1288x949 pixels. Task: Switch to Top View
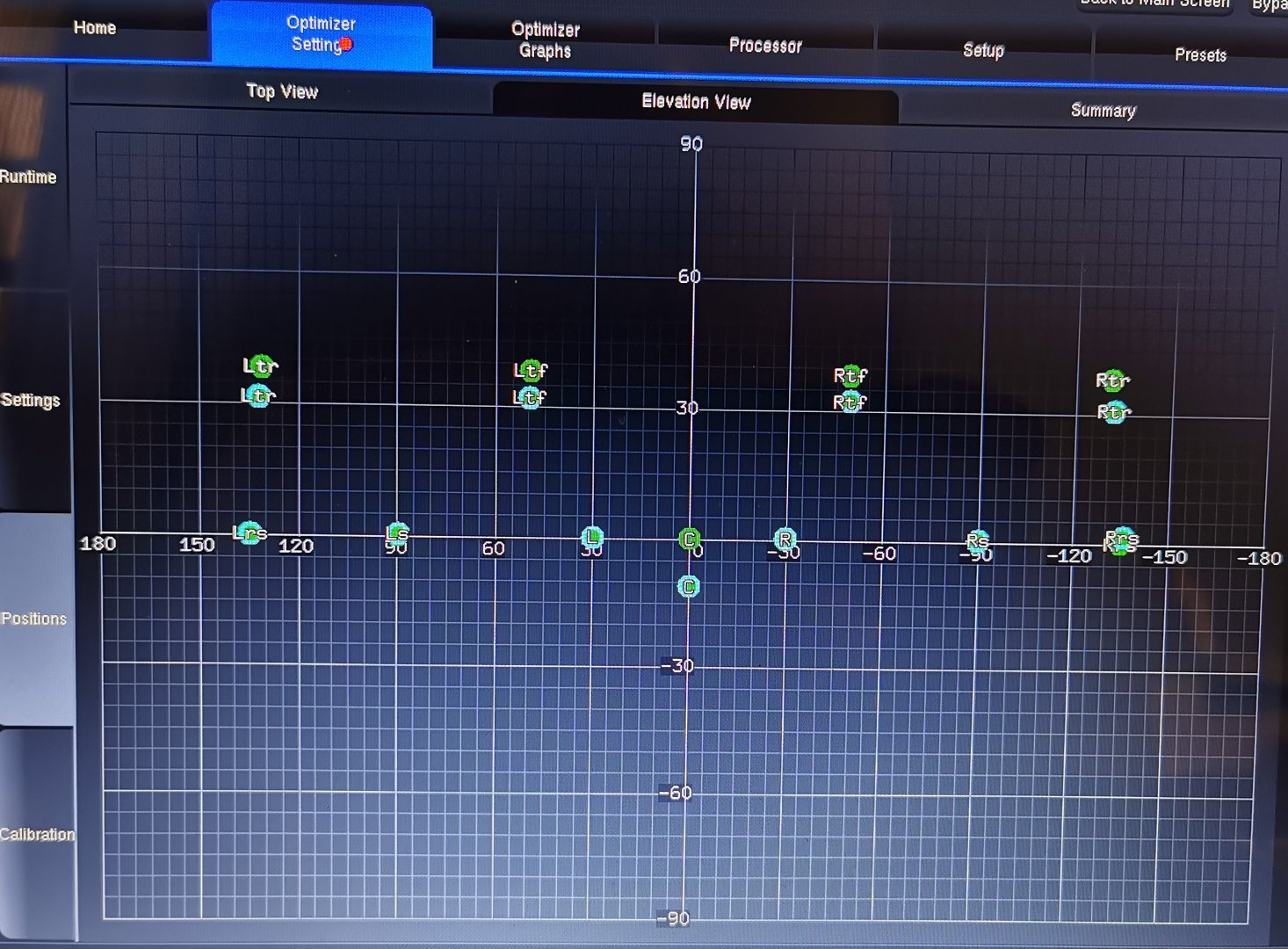[x=282, y=91]
